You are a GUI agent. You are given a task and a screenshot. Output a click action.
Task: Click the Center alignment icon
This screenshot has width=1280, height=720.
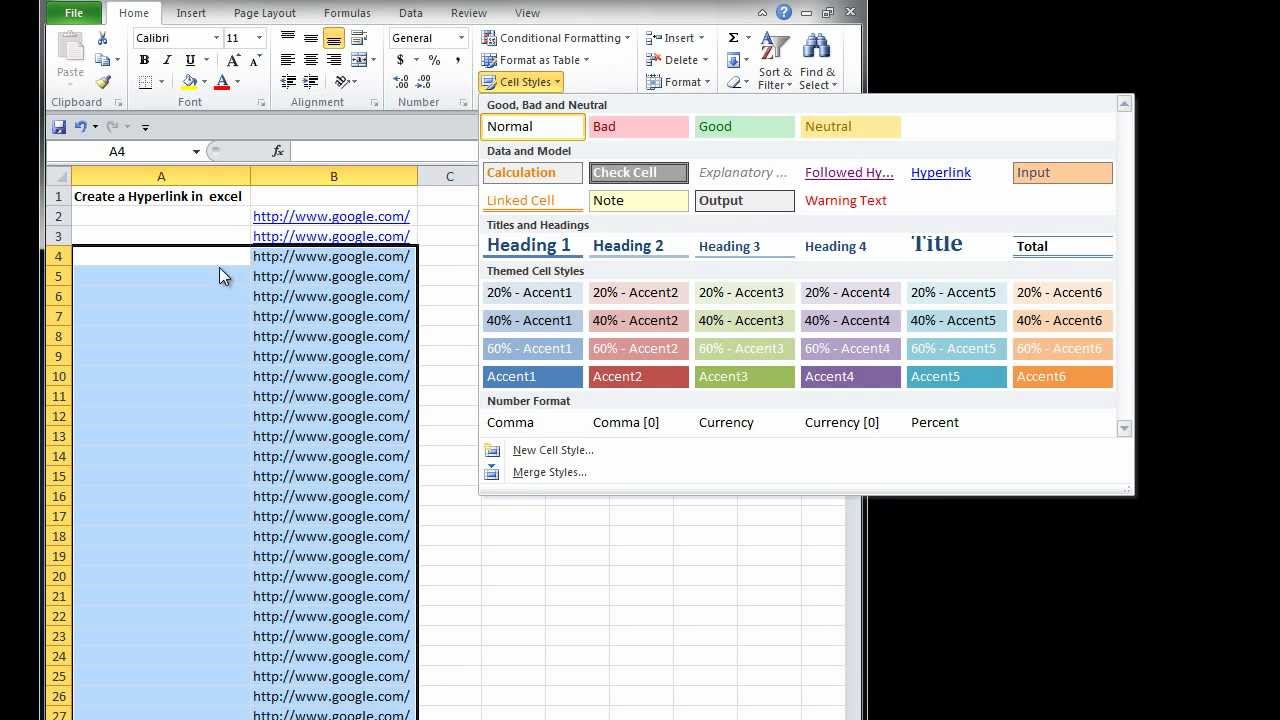(x=311, y=60)
